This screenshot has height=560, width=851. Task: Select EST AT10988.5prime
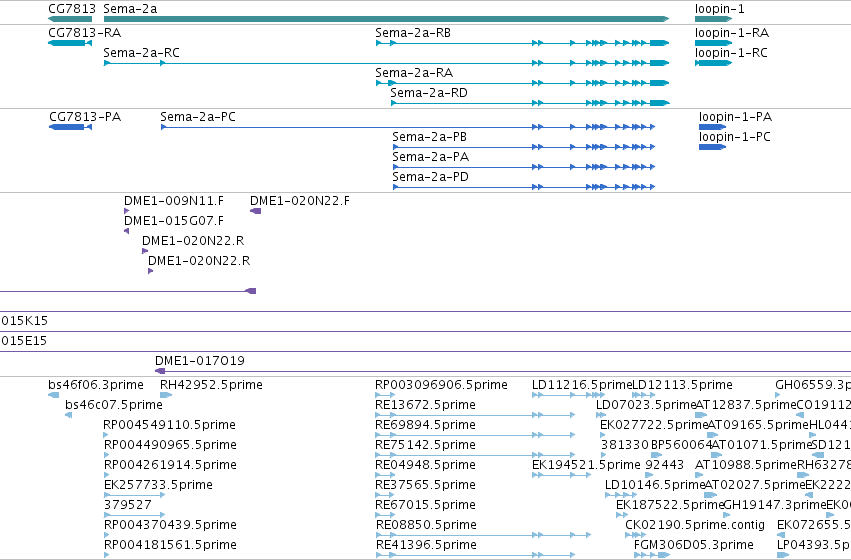tap(746, 465)
